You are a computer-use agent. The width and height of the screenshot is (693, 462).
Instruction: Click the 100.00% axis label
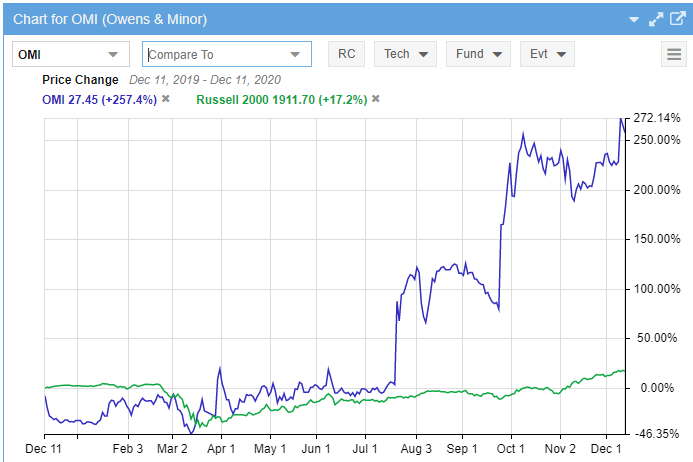657,289
